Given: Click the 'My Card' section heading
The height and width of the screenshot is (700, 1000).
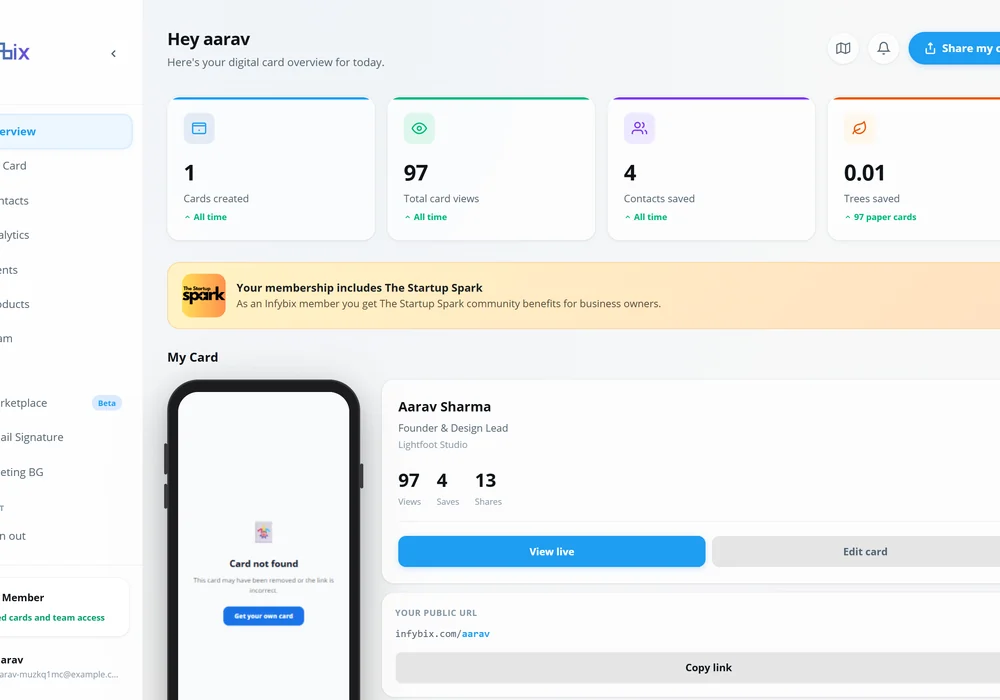Looking at the screenshot, I should [x=193, y=357].
